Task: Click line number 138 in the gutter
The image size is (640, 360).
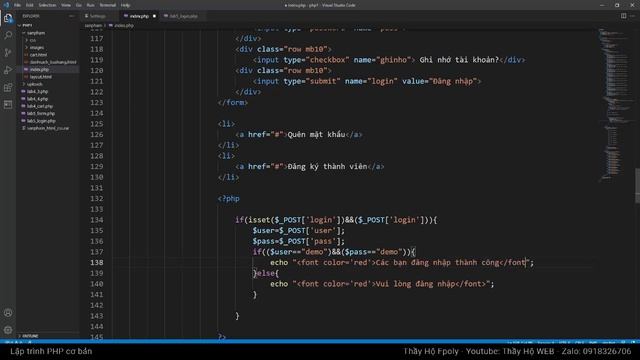Action: pyautogui.click(x=97, y=262)
